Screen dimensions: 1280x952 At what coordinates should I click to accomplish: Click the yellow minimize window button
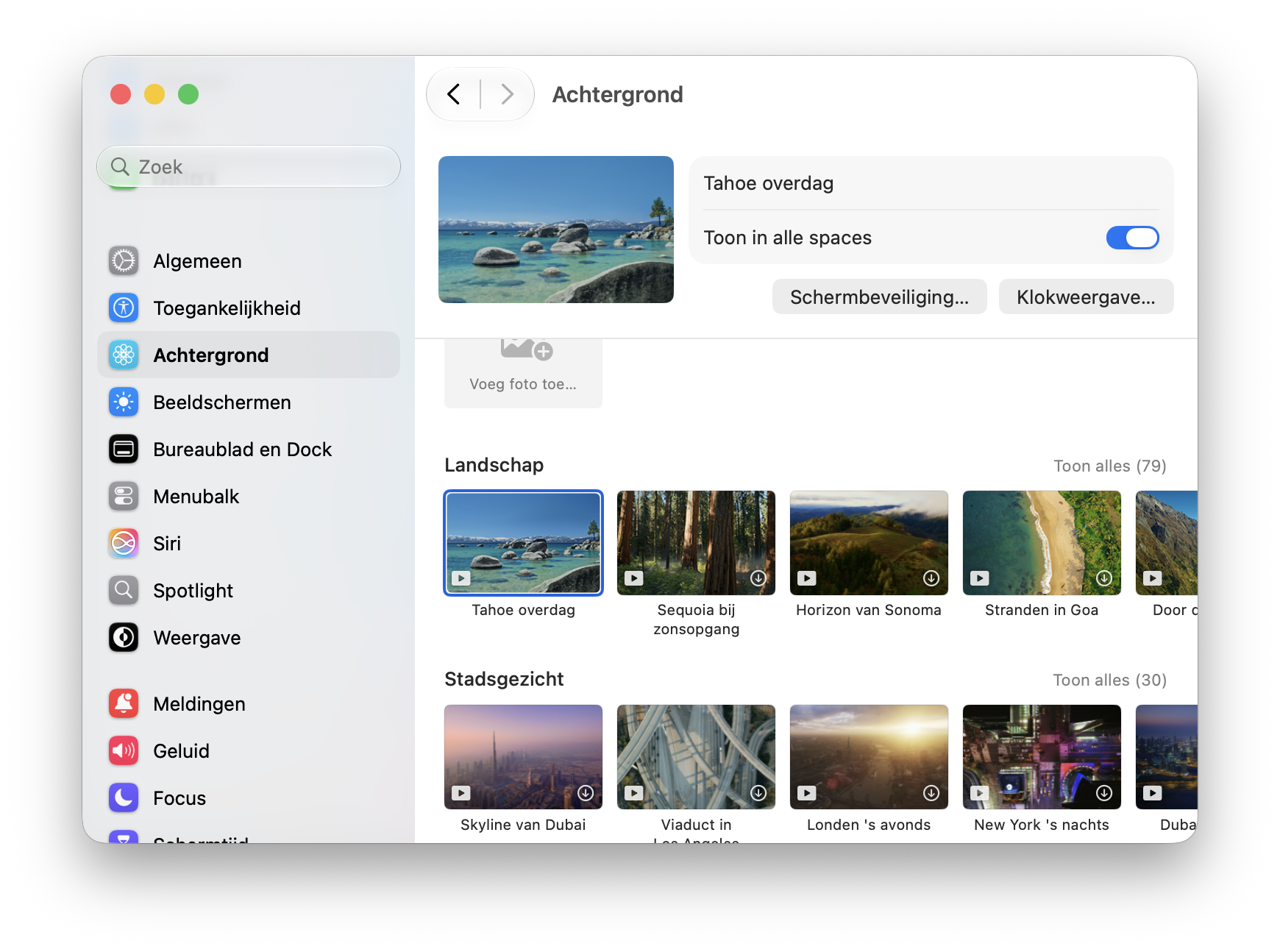pyautogui.click(x=154, y=94)
